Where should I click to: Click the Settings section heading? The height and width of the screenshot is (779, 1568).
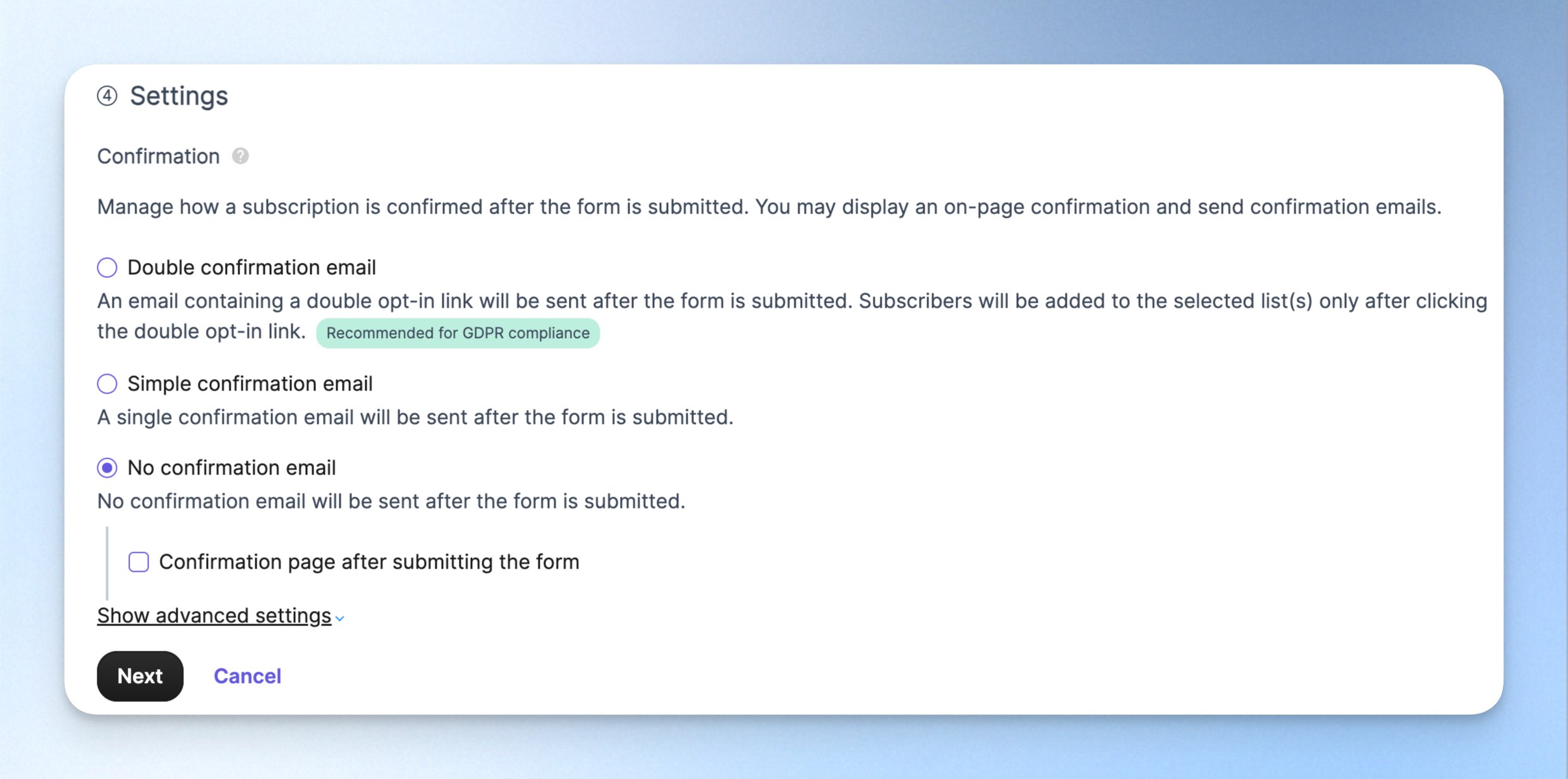(x=179, y=96)
